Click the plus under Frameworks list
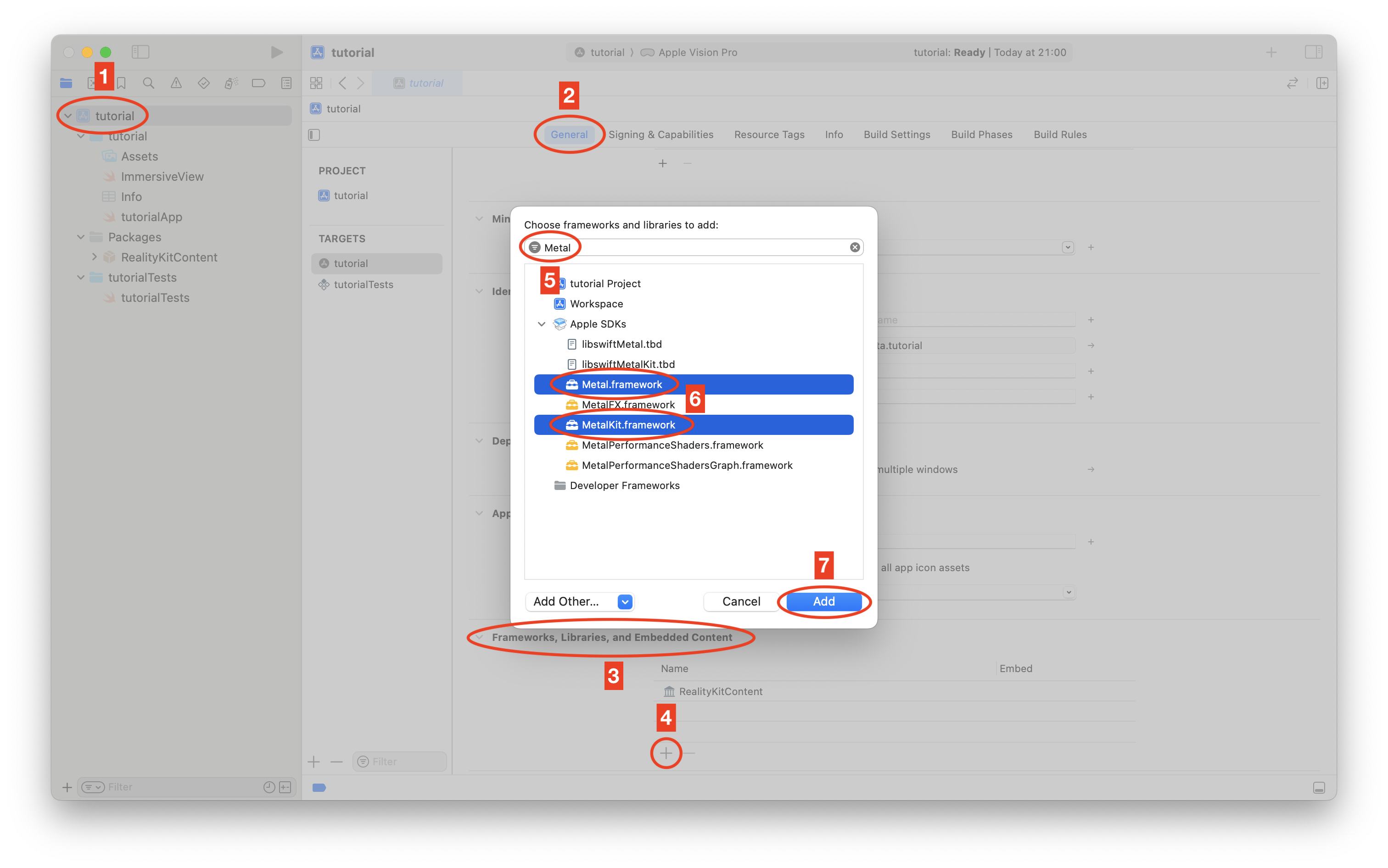Screen dimensions: 1388x868 click(666, 752)
